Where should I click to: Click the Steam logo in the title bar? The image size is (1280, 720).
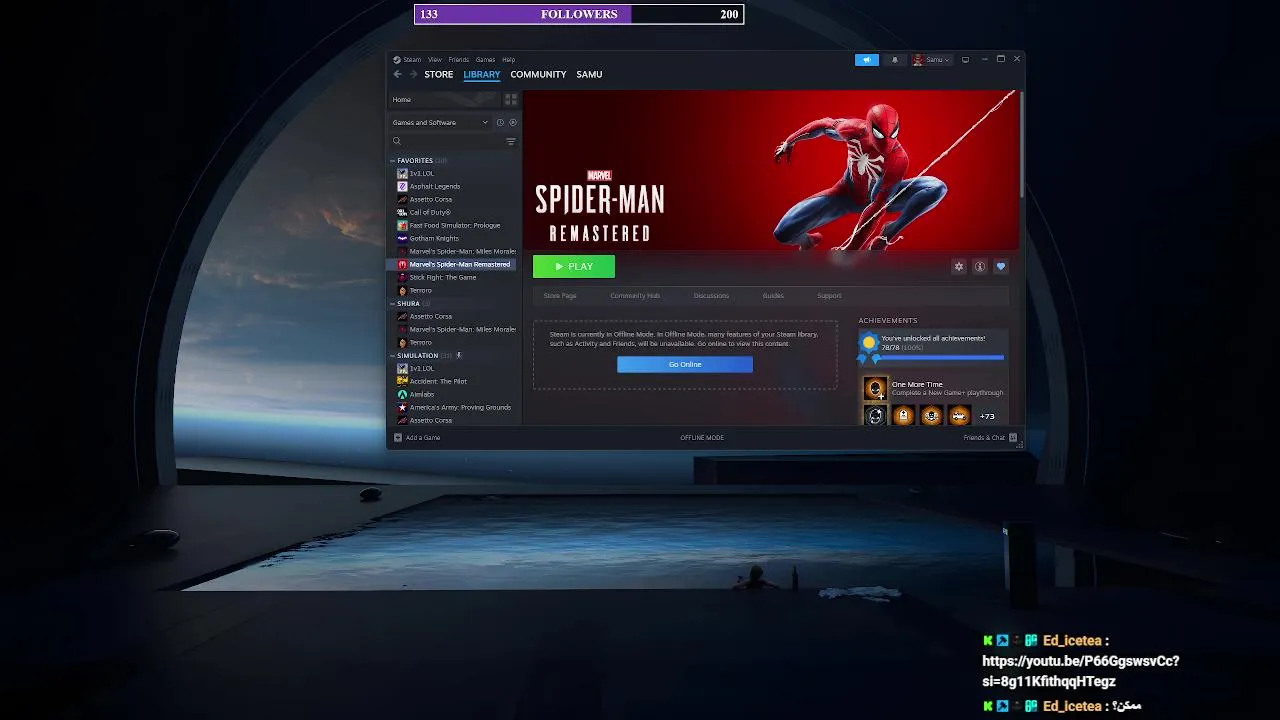click(397, 59)
